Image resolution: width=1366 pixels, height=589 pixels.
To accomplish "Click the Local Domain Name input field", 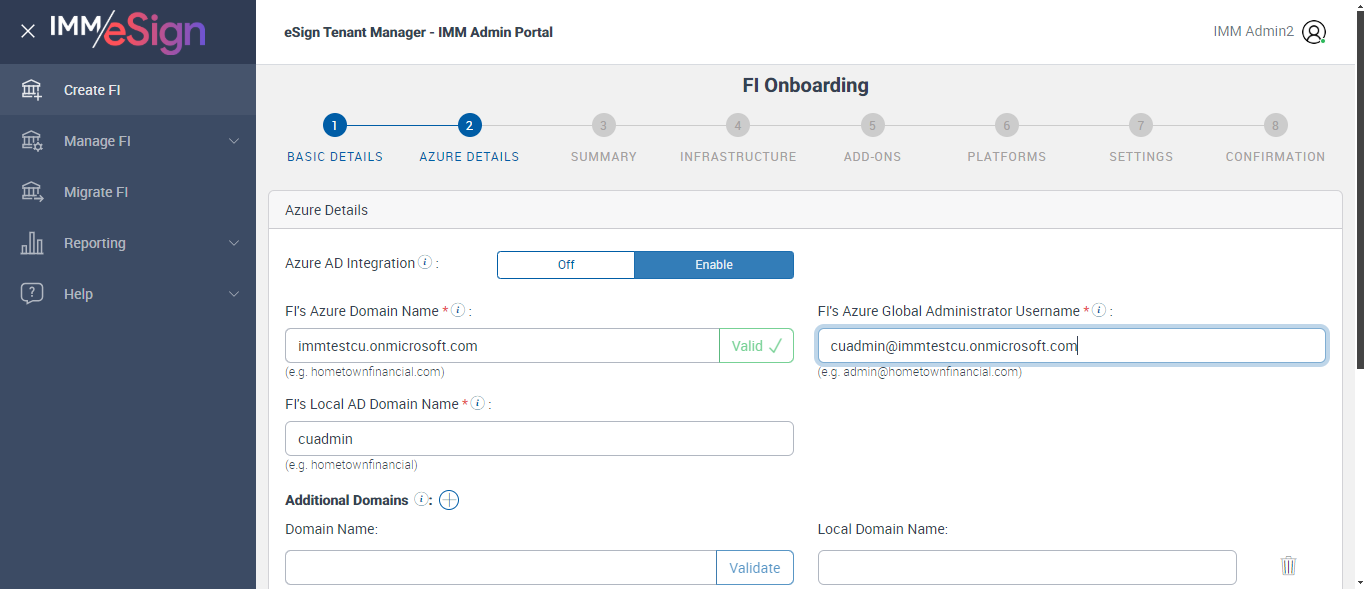I will click(1027, 568).
